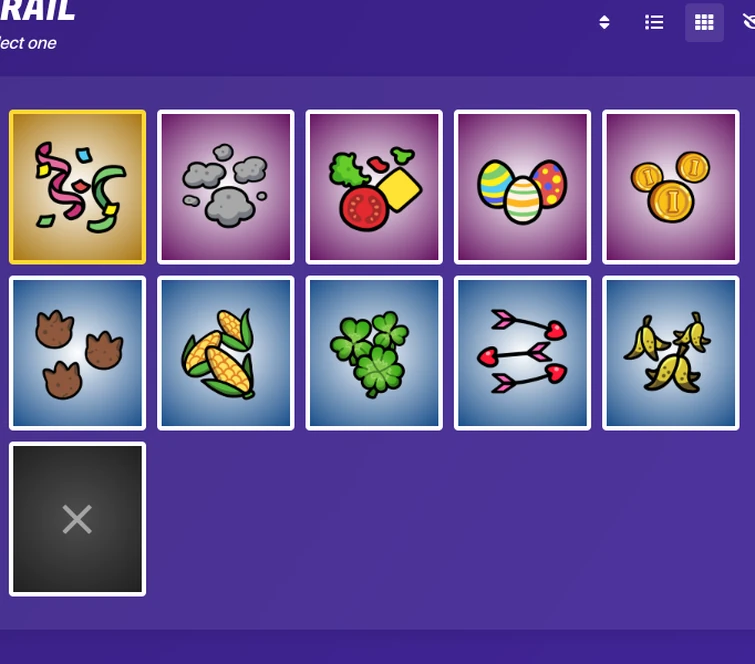Switch to grid view
The height and width of the screenshot is (664, 755).
[704, 22]
